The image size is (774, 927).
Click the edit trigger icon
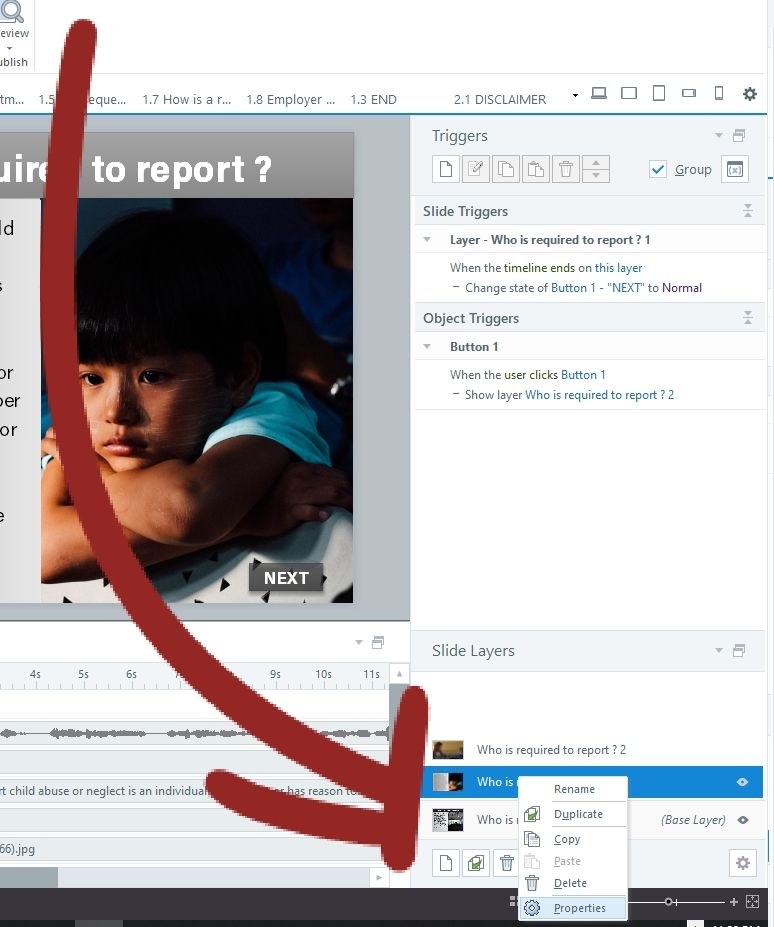coord(476,169)
